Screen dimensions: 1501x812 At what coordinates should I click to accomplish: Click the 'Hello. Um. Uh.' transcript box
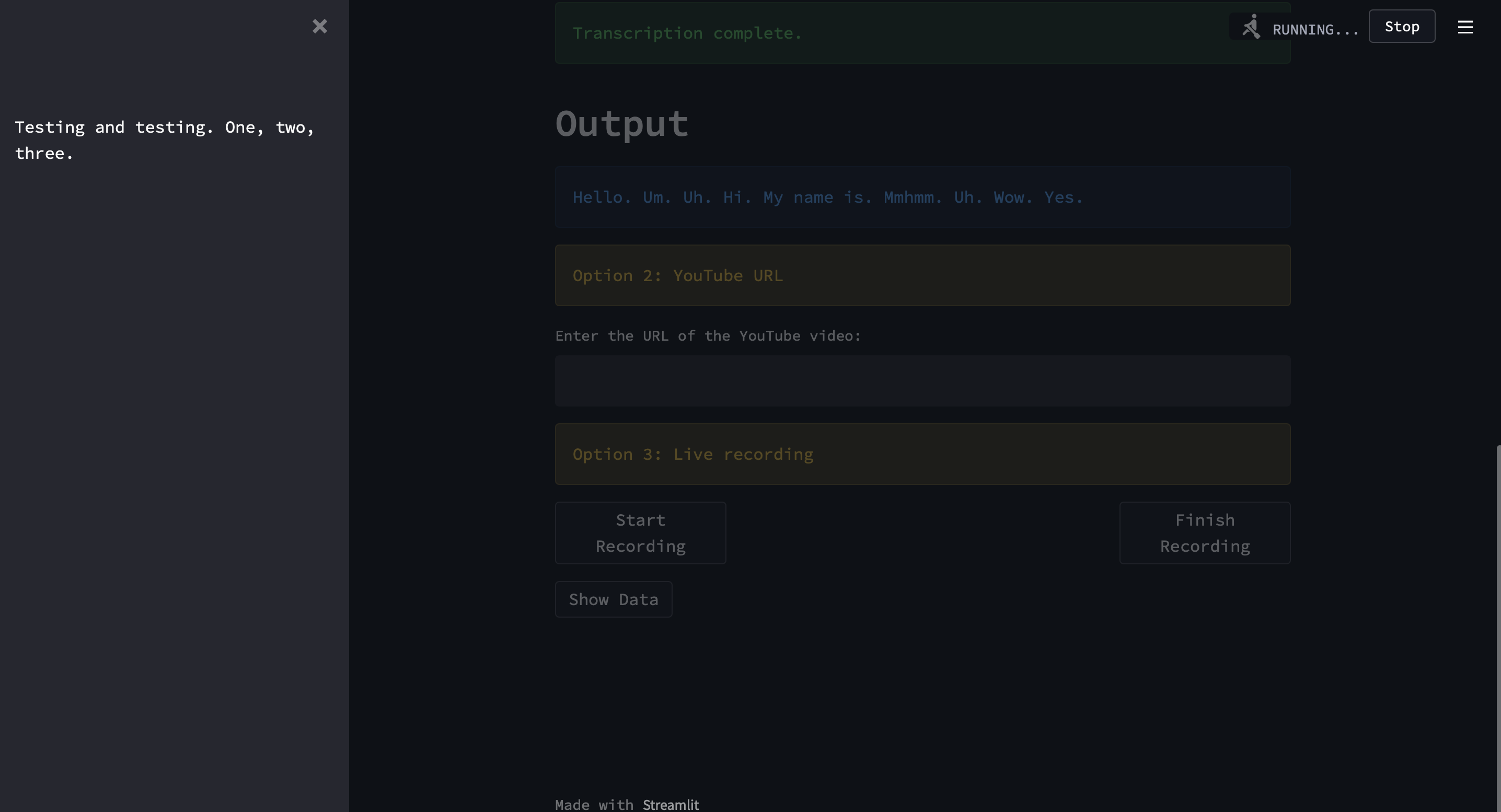click(x=827, y=198)
